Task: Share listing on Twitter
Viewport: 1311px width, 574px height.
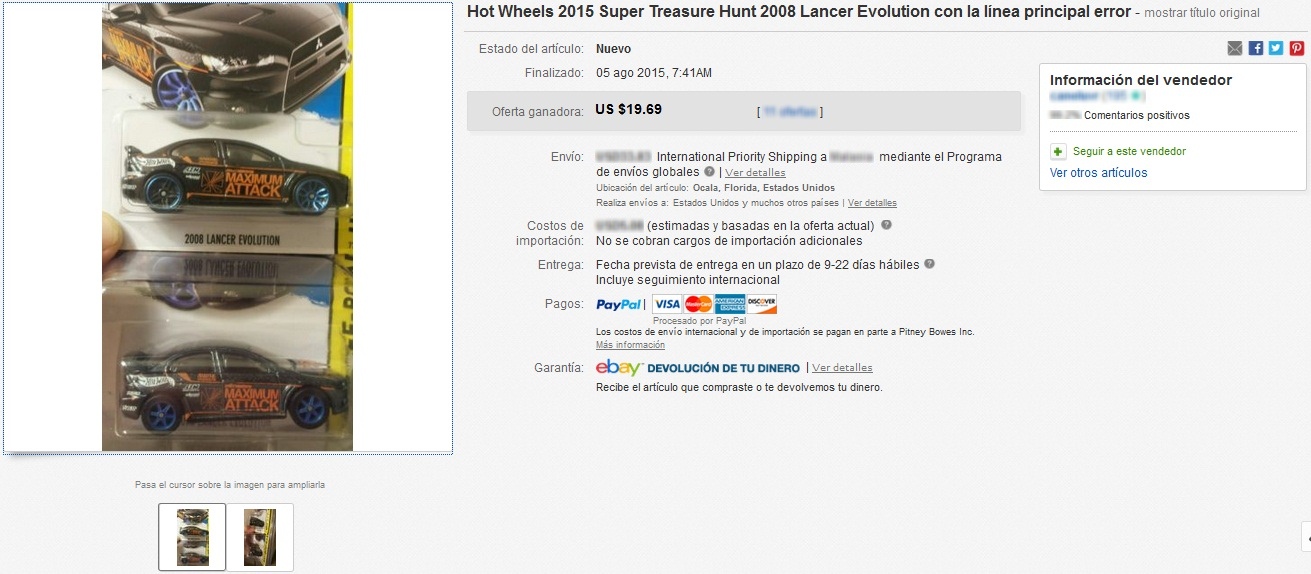Action: [x=1276, y=48]
